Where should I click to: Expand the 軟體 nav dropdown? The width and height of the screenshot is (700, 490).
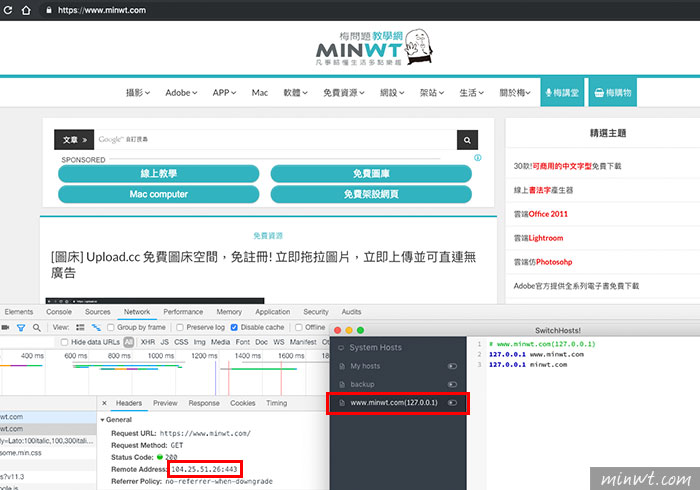coord(296,93)
